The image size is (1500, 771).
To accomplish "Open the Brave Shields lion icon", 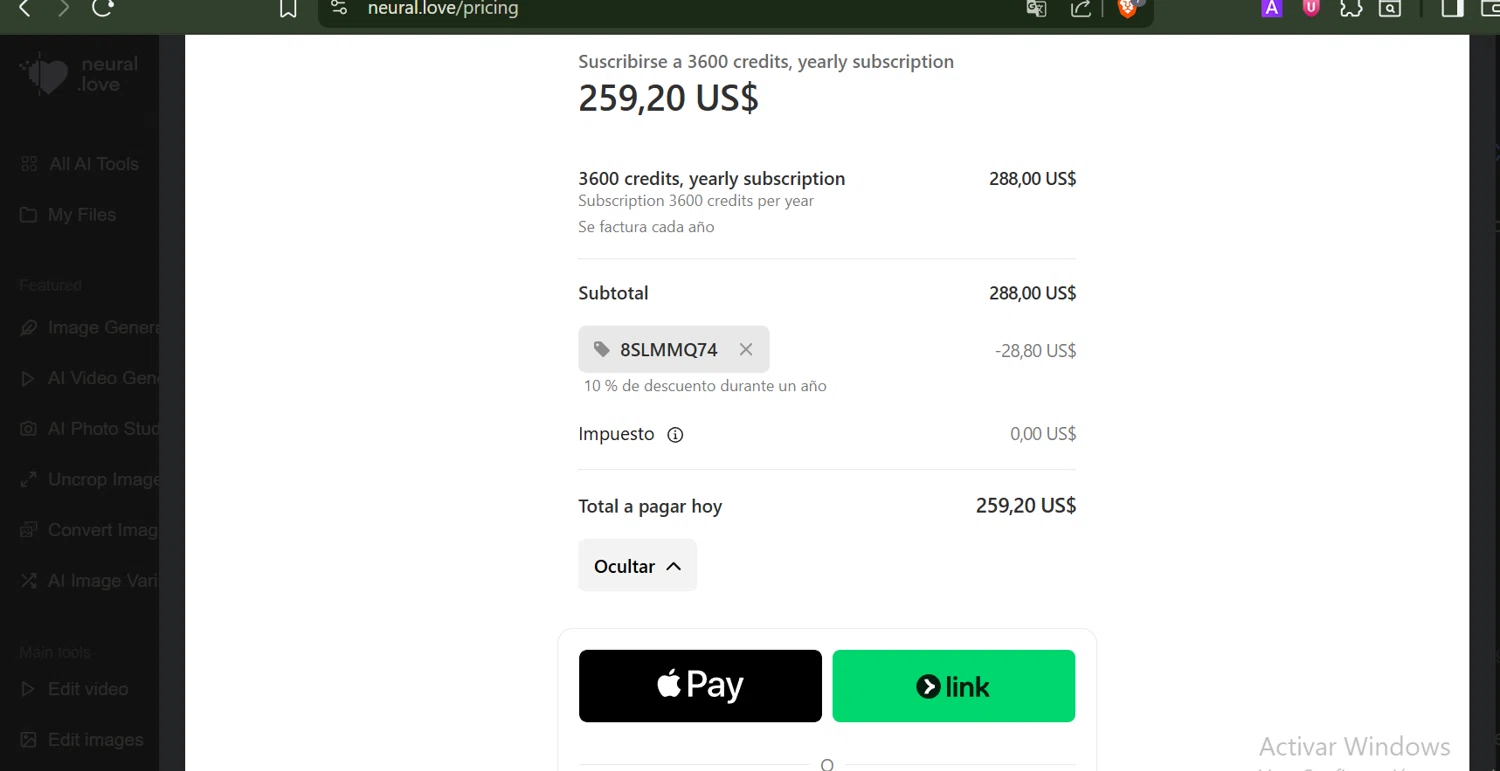I will pyautogui.click(x=1127, y=8).
